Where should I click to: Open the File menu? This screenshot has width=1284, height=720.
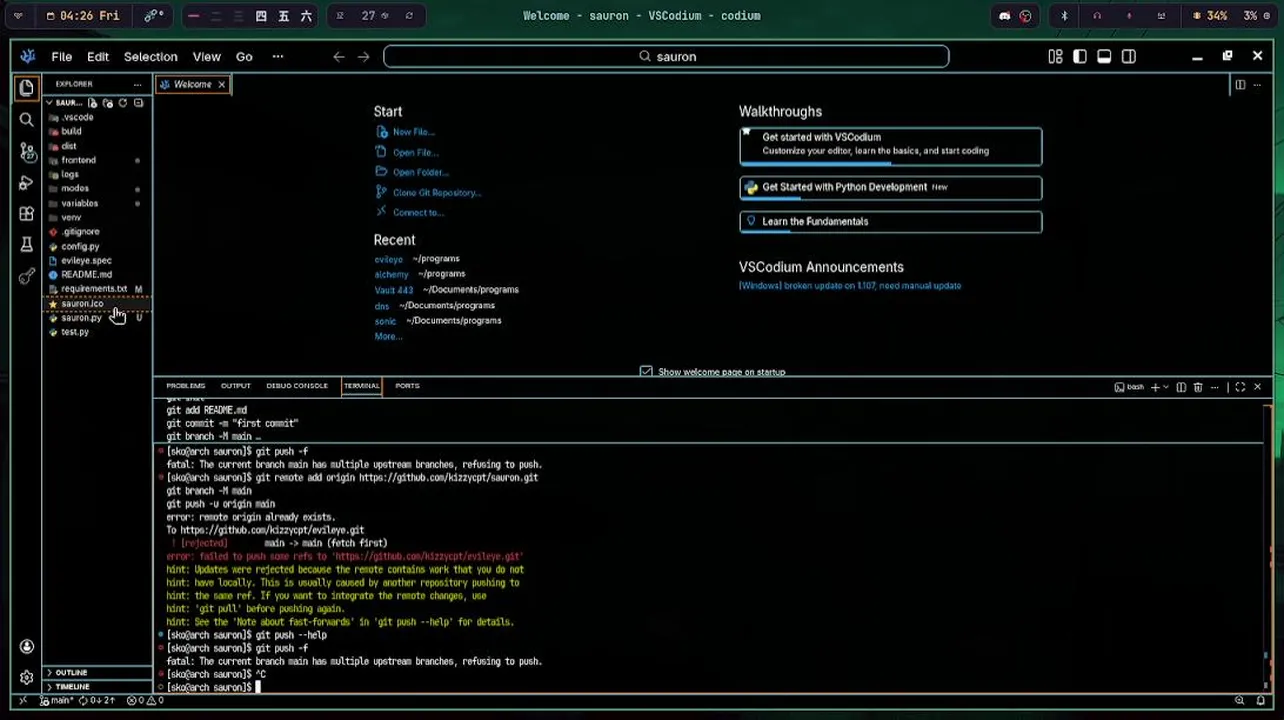point(61,57)
